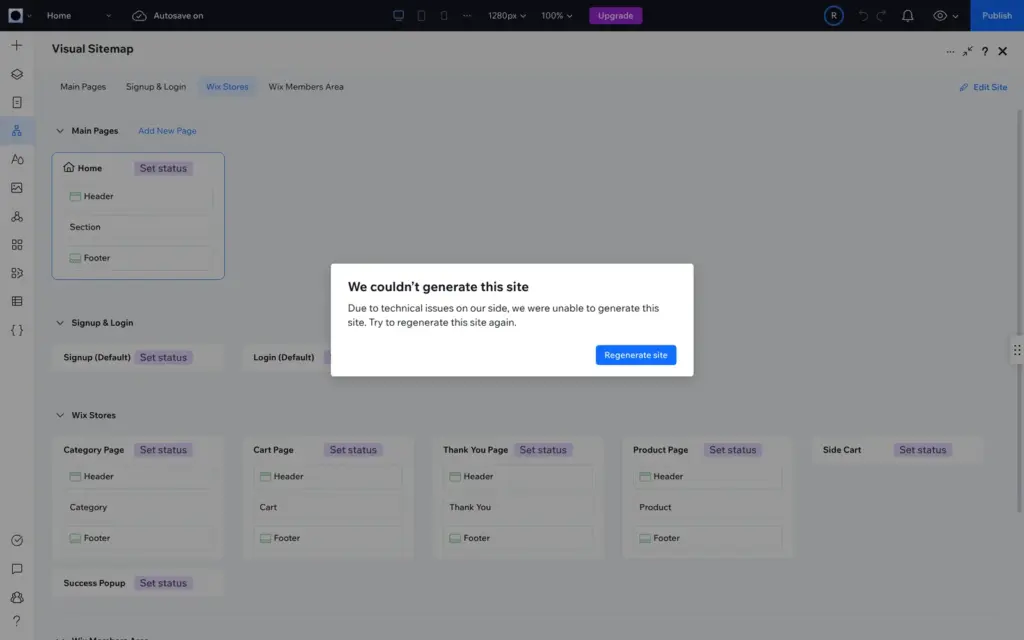Image resolution: width=1024 pixels, height=640 pixels.
Task: Select Section row in Home card
Action: coord(138,227)
